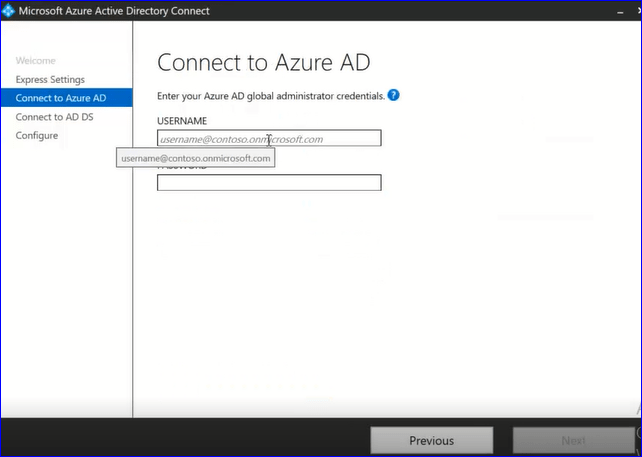Click the global administrator credentials instruction text
Image resolution: width=642 pixels, height=457 pixels.
click(x=271, y=96)
